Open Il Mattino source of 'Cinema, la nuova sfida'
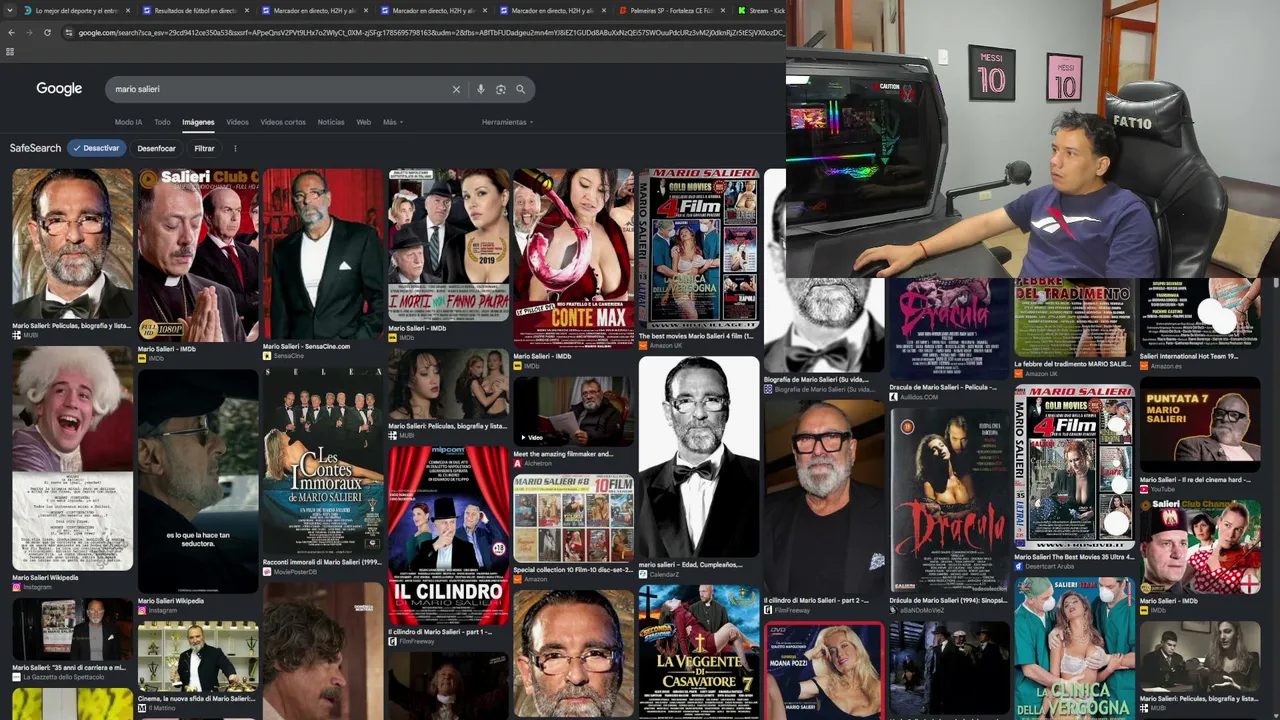The image size is (1280, 720). click(x=156, y=708)
